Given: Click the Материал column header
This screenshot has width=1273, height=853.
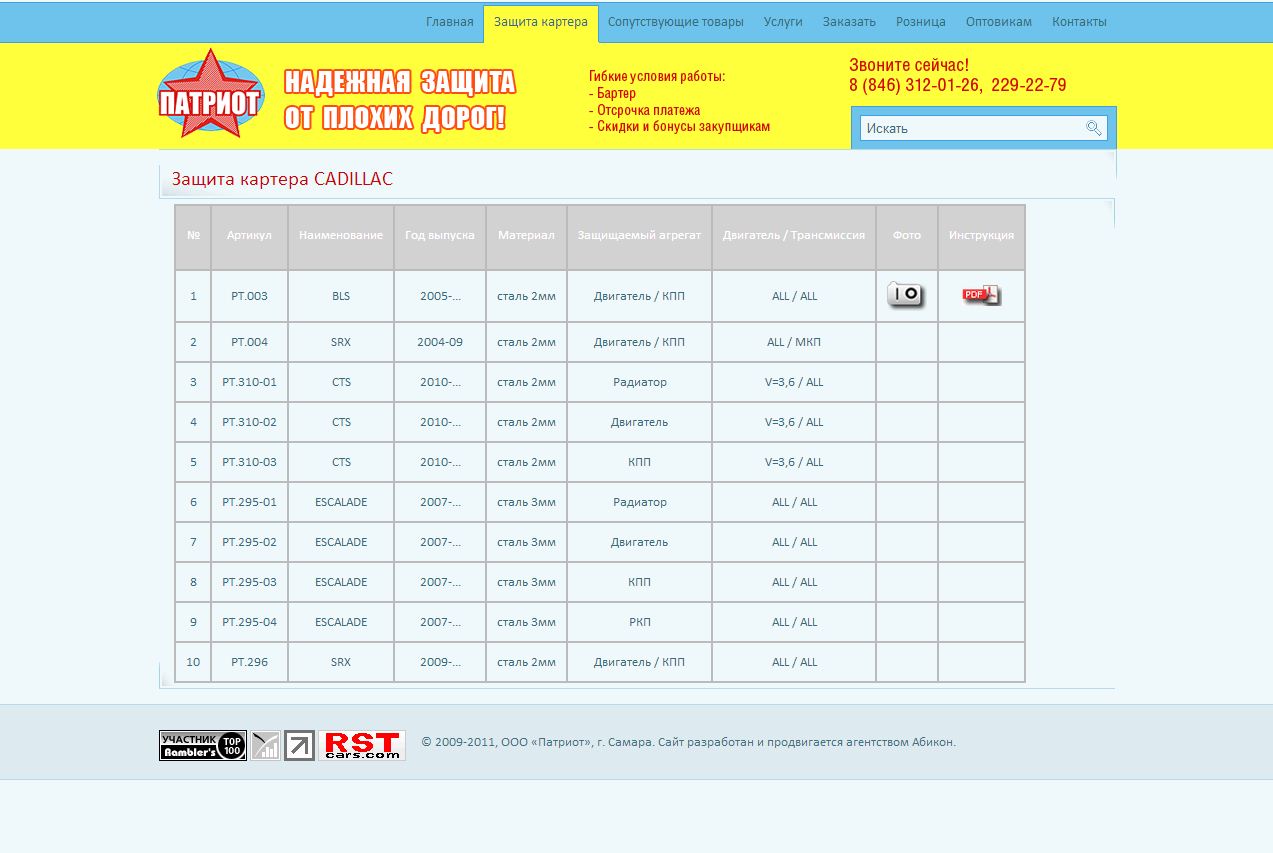Looking at the screenshot, I should click(x=526, y=236).
